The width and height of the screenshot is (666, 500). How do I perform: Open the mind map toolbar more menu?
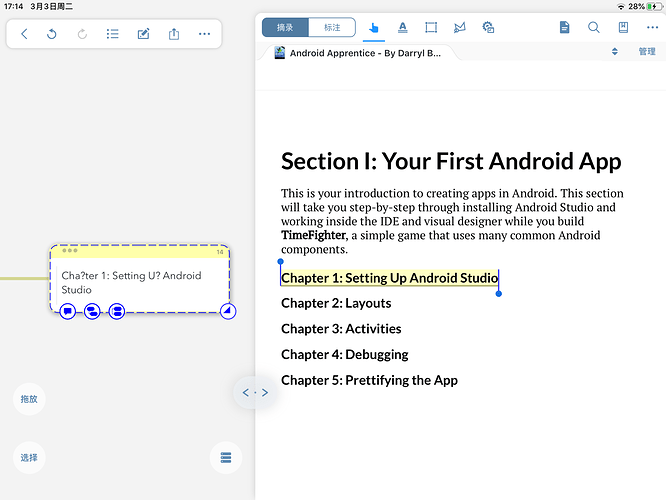tap(204, 34)
